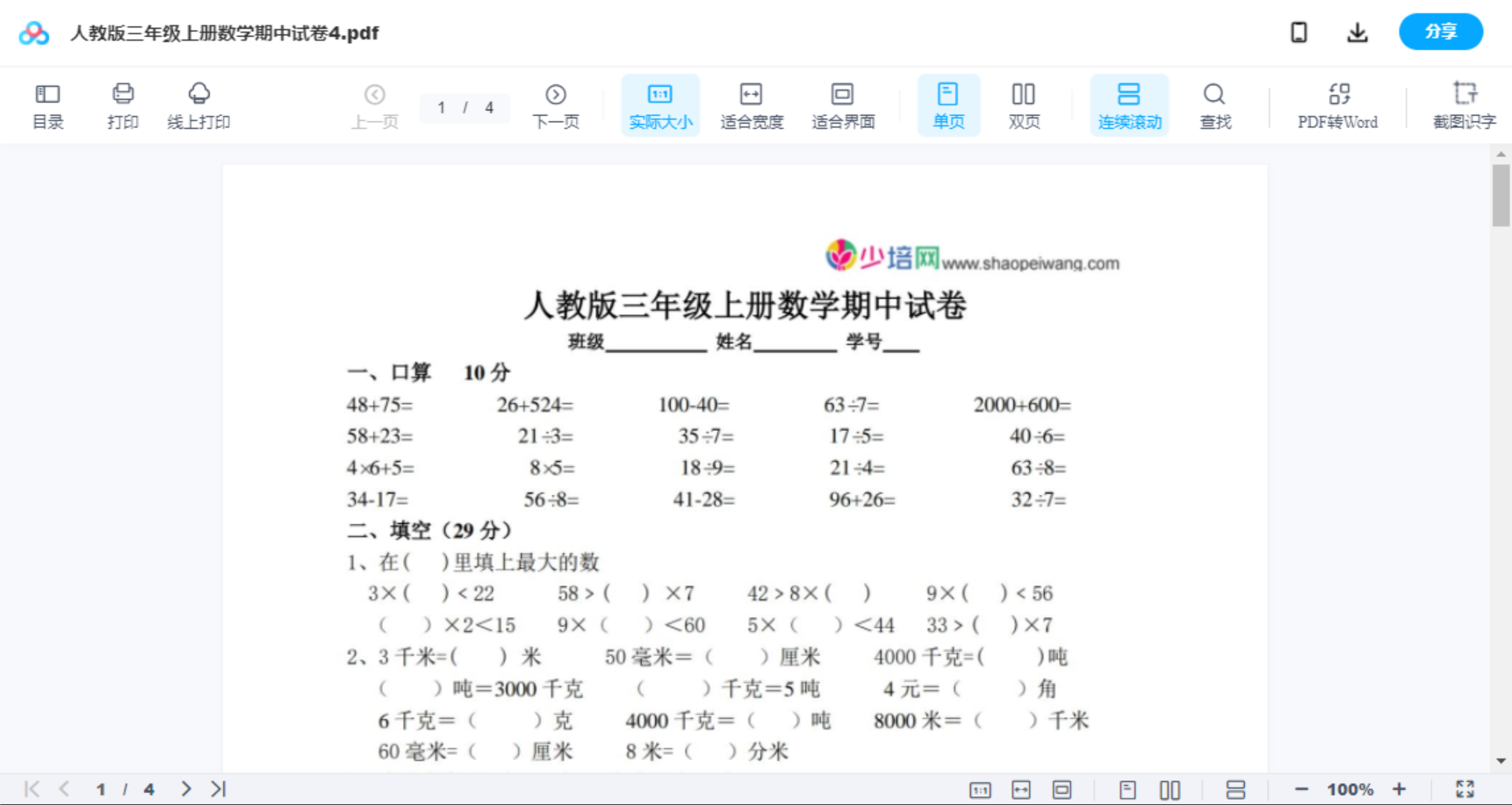Viewport: 1512px width, 805px height.
Task: Click the zoom-in plus control
Action: click(1398, 787)
